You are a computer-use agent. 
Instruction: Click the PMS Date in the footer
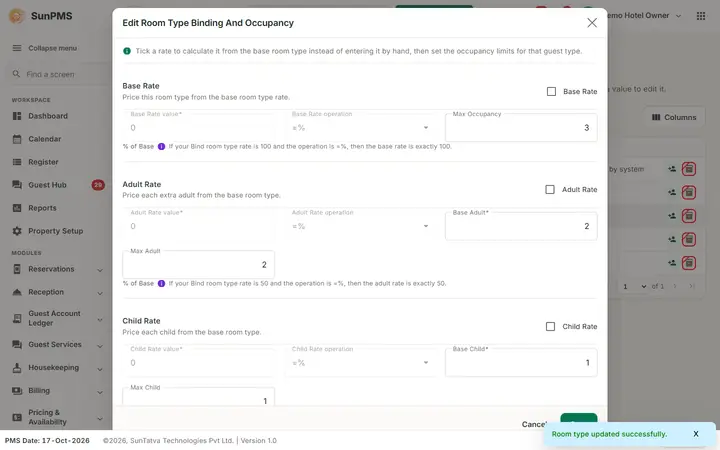click(47, 440)
